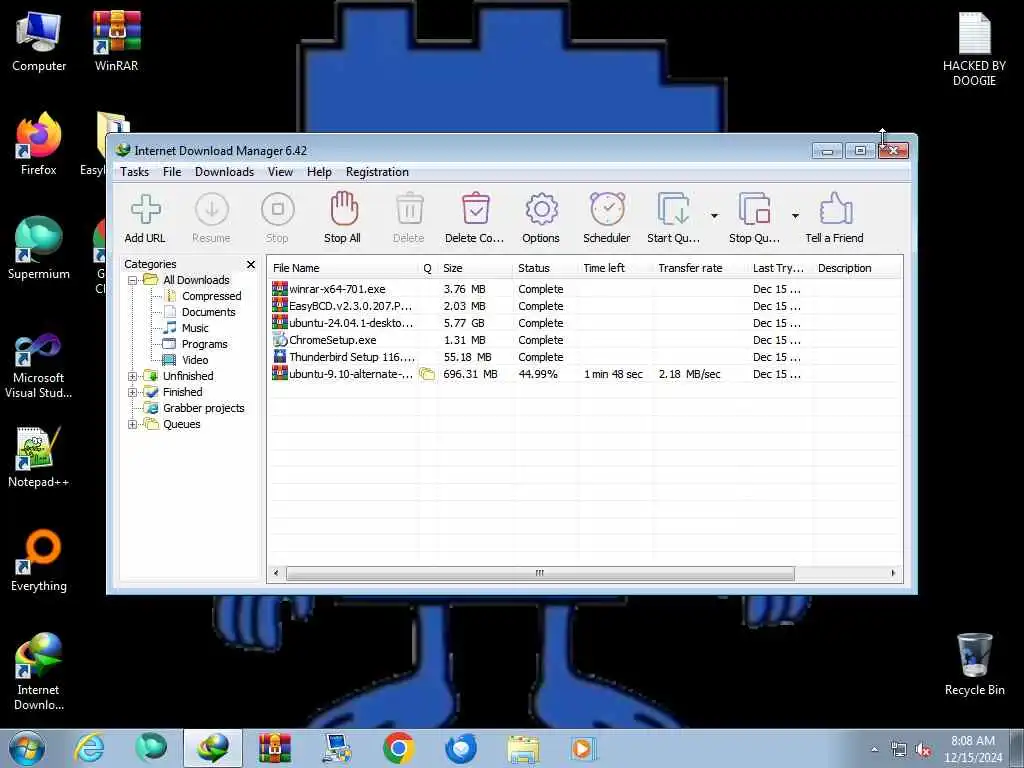This screenshot has height=768, width=1024.
Task: Open the Computer desktop icon
Action: coord(39,40)
